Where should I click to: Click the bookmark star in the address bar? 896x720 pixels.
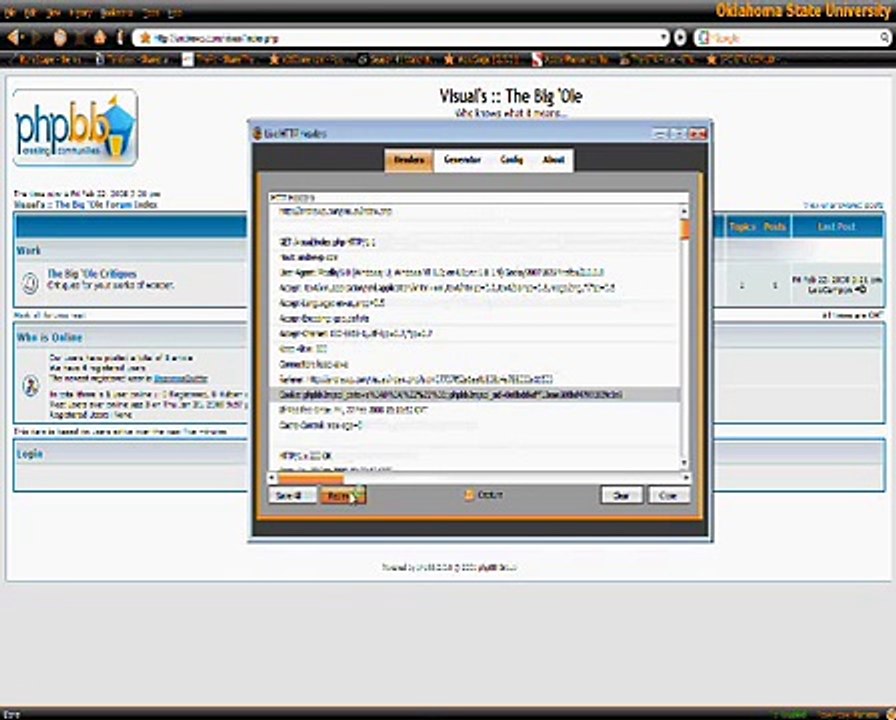(145, 38)
